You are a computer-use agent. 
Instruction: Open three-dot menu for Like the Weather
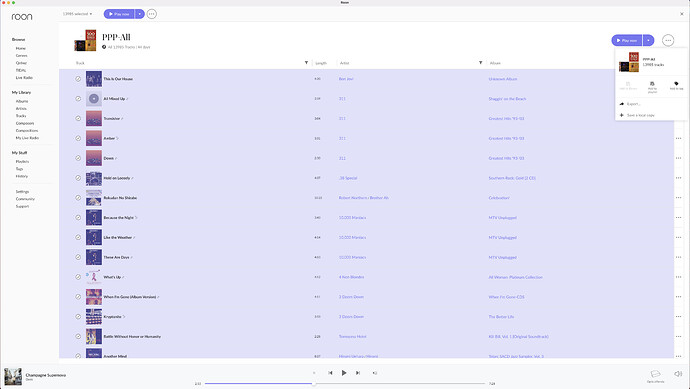click(x=678, y=237)
